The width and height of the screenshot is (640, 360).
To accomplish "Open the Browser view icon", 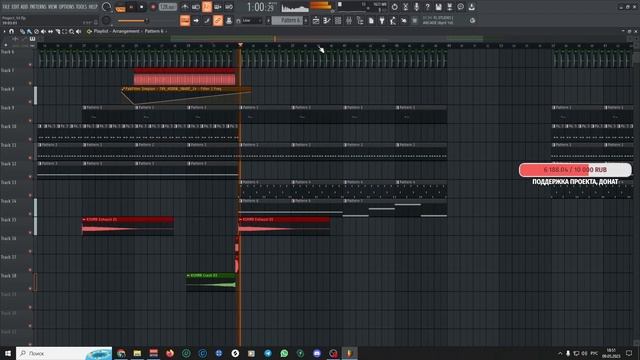I will pos(360,20).
